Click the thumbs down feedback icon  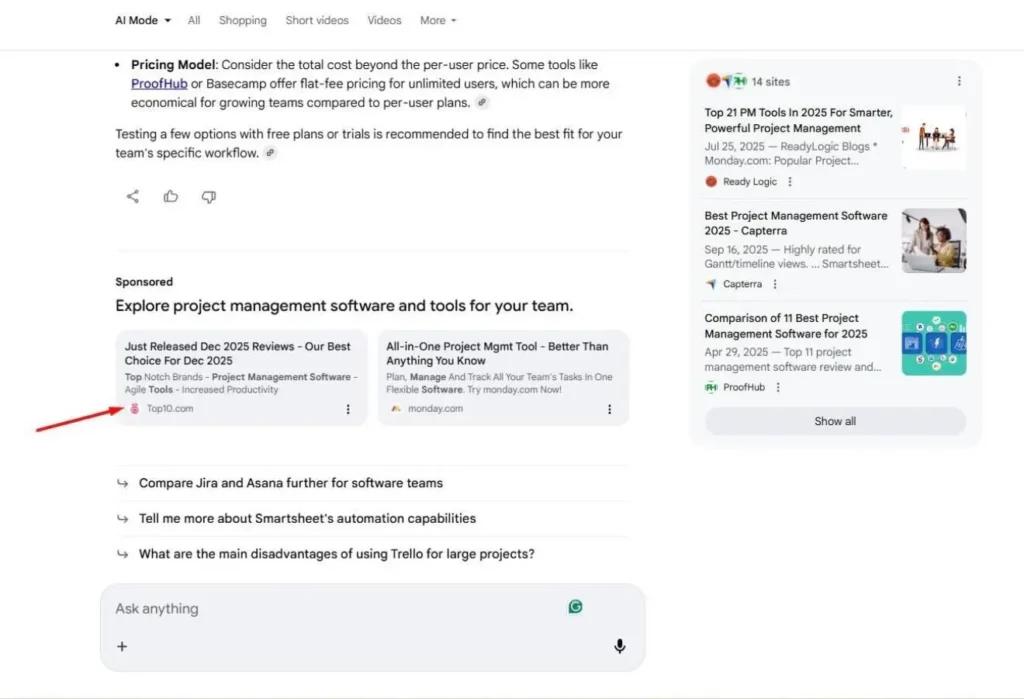click(x=209, y=197)
